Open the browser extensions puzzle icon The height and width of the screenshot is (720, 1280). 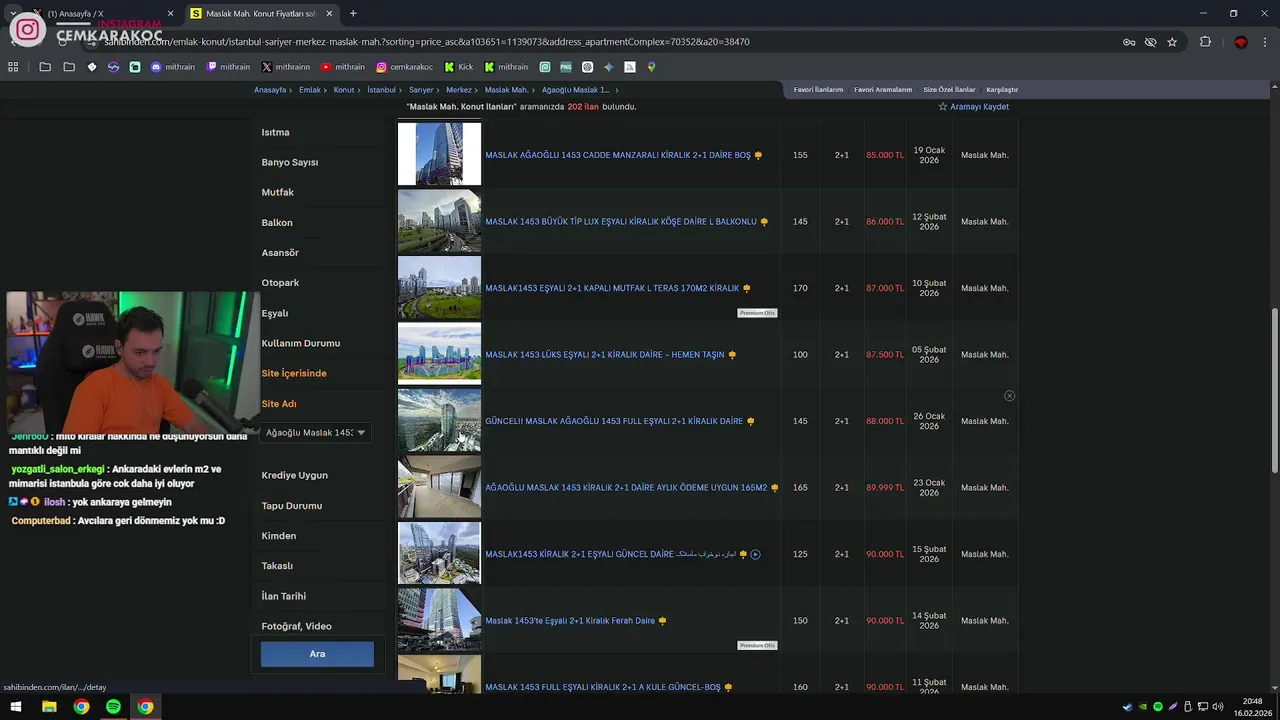tap(1205, 42)
